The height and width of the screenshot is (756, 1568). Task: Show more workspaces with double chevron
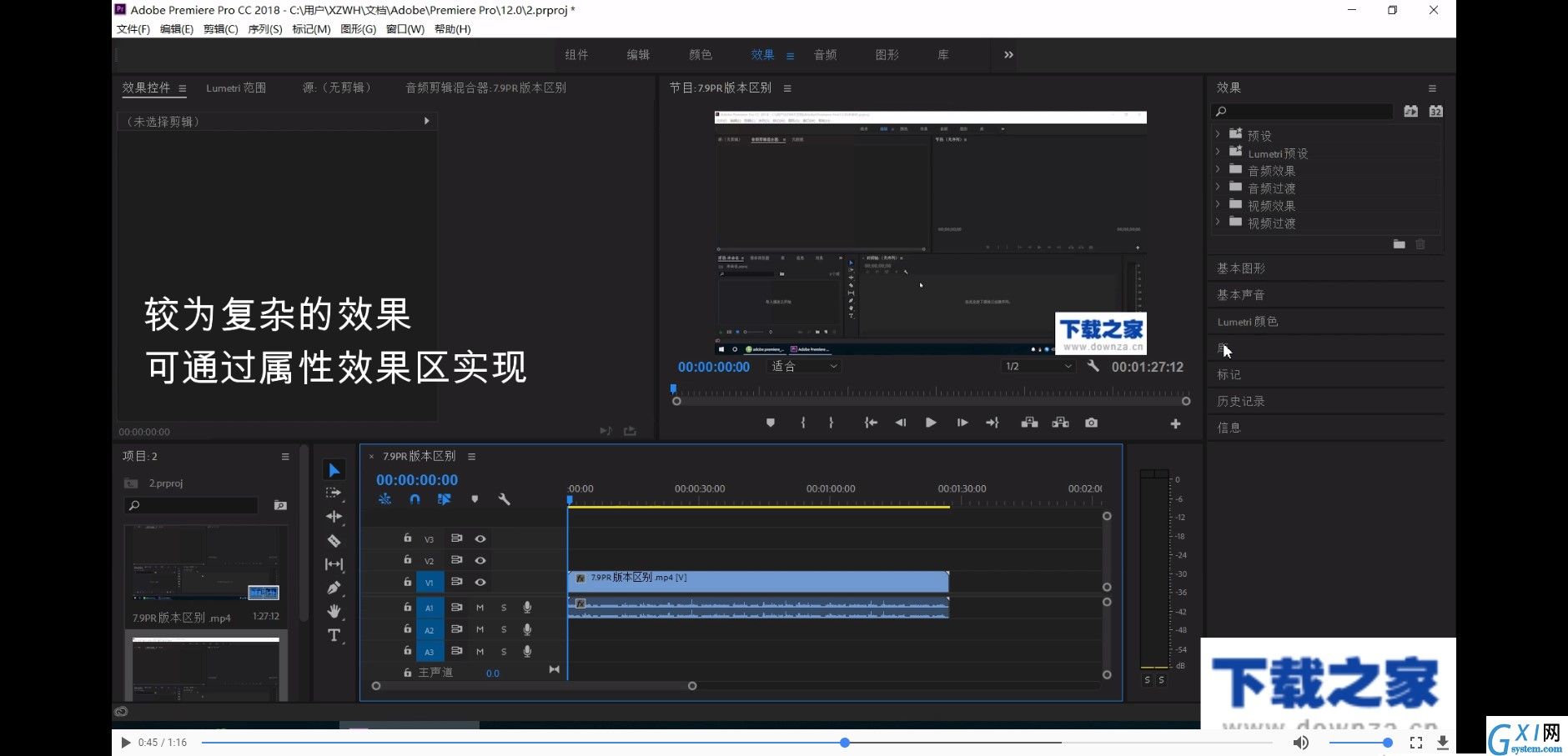tap(1008, 55)
